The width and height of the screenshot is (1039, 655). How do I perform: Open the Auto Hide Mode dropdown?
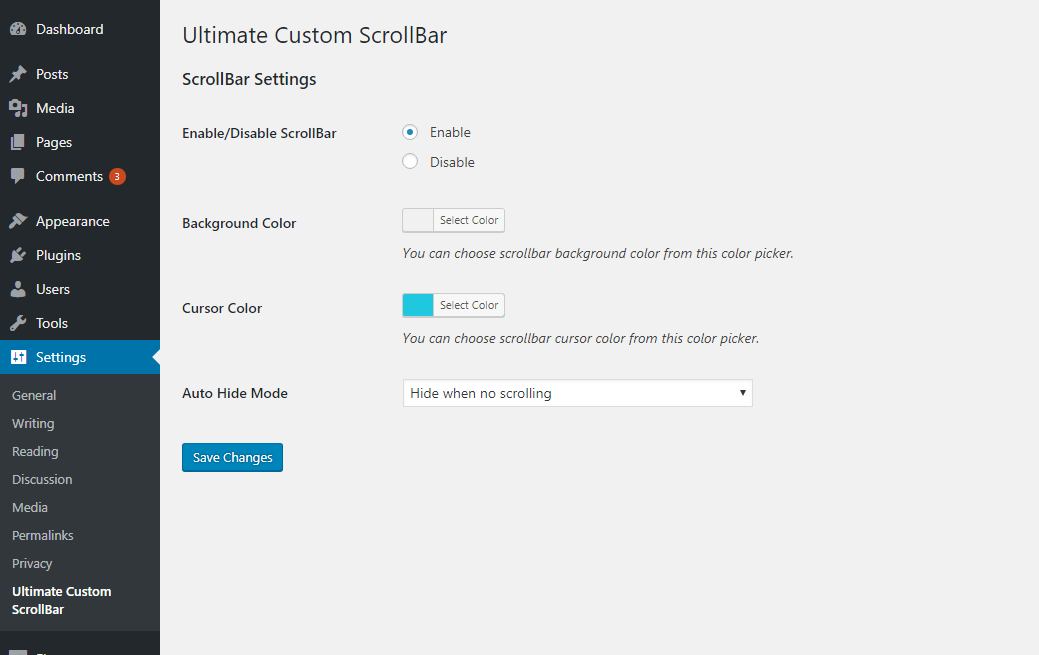577,393
